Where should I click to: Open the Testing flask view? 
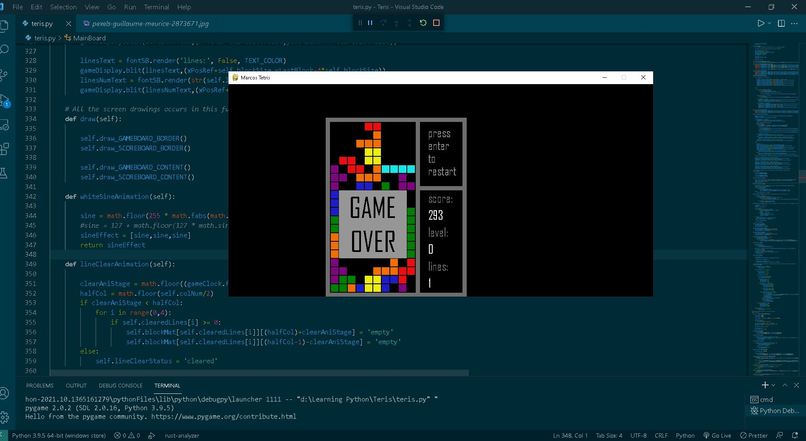tap(4, 174)
